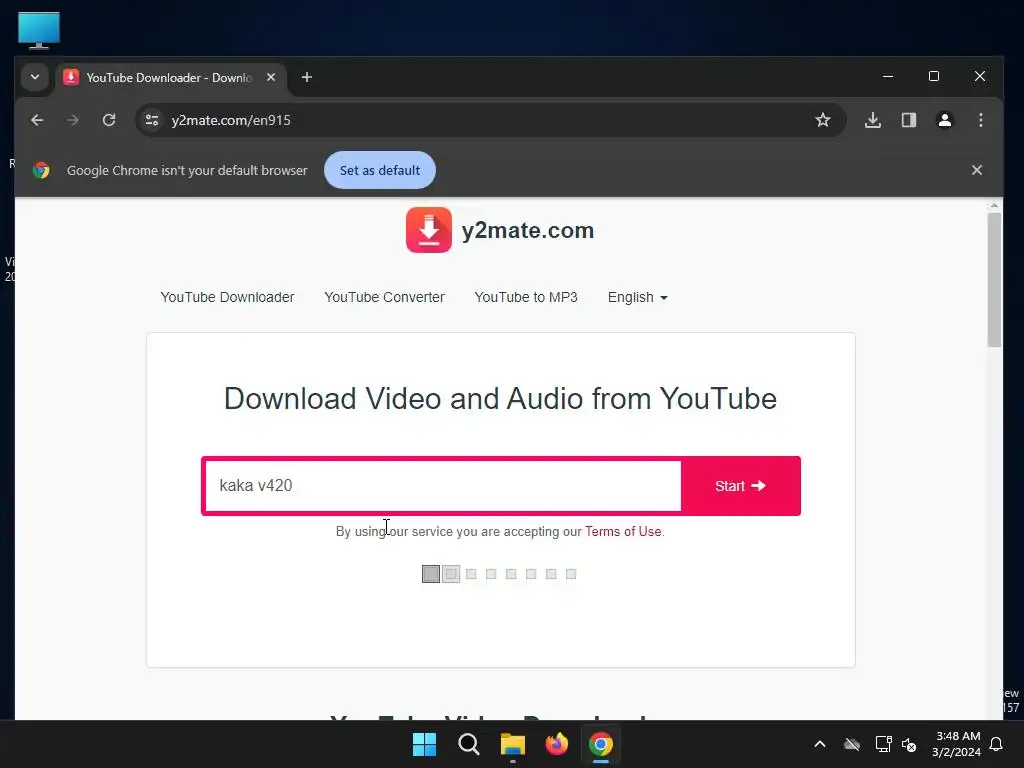Toggle the Chrome side panel icon
The image size is (1024, 768).
point(908,120)
